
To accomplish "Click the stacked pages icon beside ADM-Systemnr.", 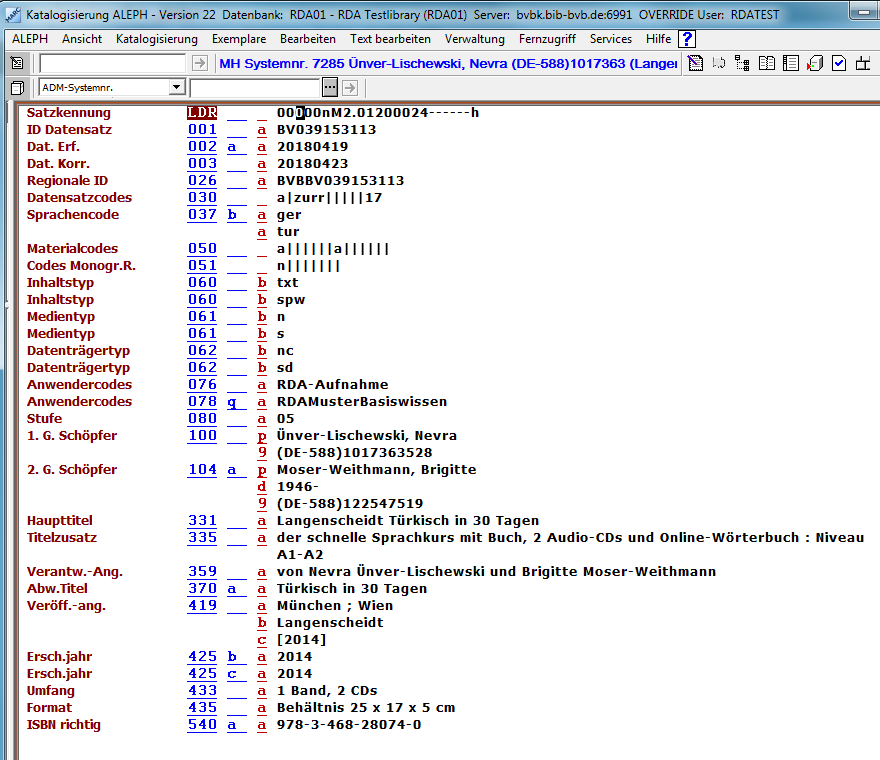I will pyautogui.click(x=17, y=88).
